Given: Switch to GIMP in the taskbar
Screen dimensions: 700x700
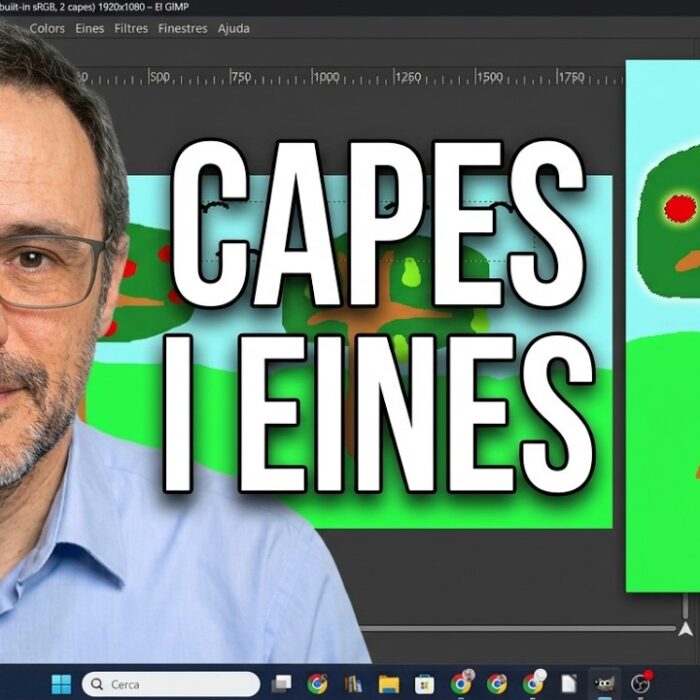Looking at the screenshot, I should pyautogui.click(x=605, y=684).
